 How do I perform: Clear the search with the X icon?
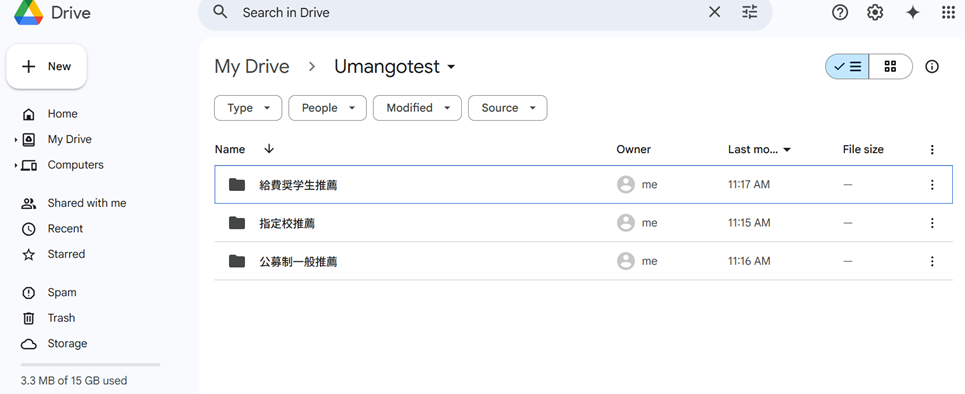715,12
